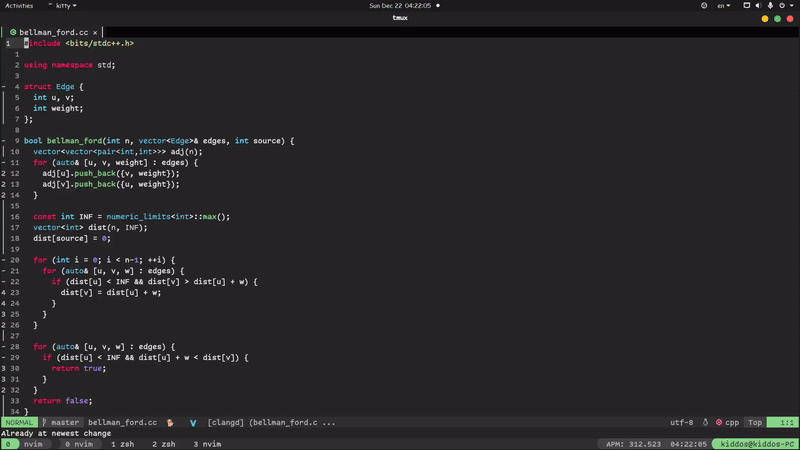This screenshot has width=800, height=450.
Task: Click the Top scroll position indicator
Action: point(755,422)
